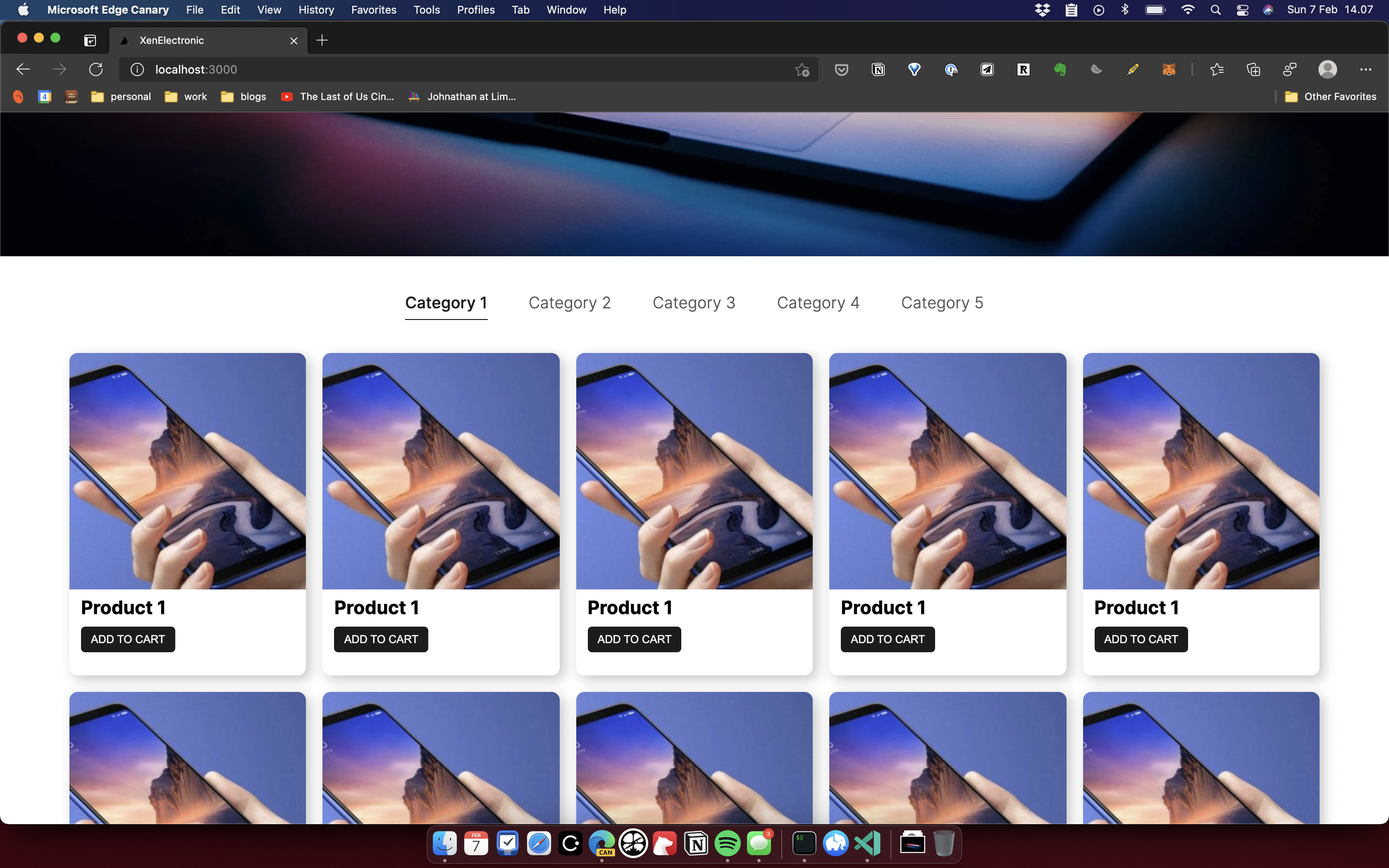Open the History menu
Viewport: 1389px width, 868px height.
click(316, 10)
